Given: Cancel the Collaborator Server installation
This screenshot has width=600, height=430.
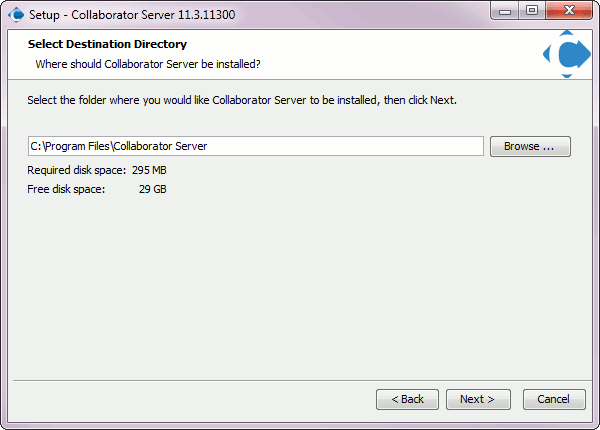Looking at the screenshot, I should tap(554, 399).
